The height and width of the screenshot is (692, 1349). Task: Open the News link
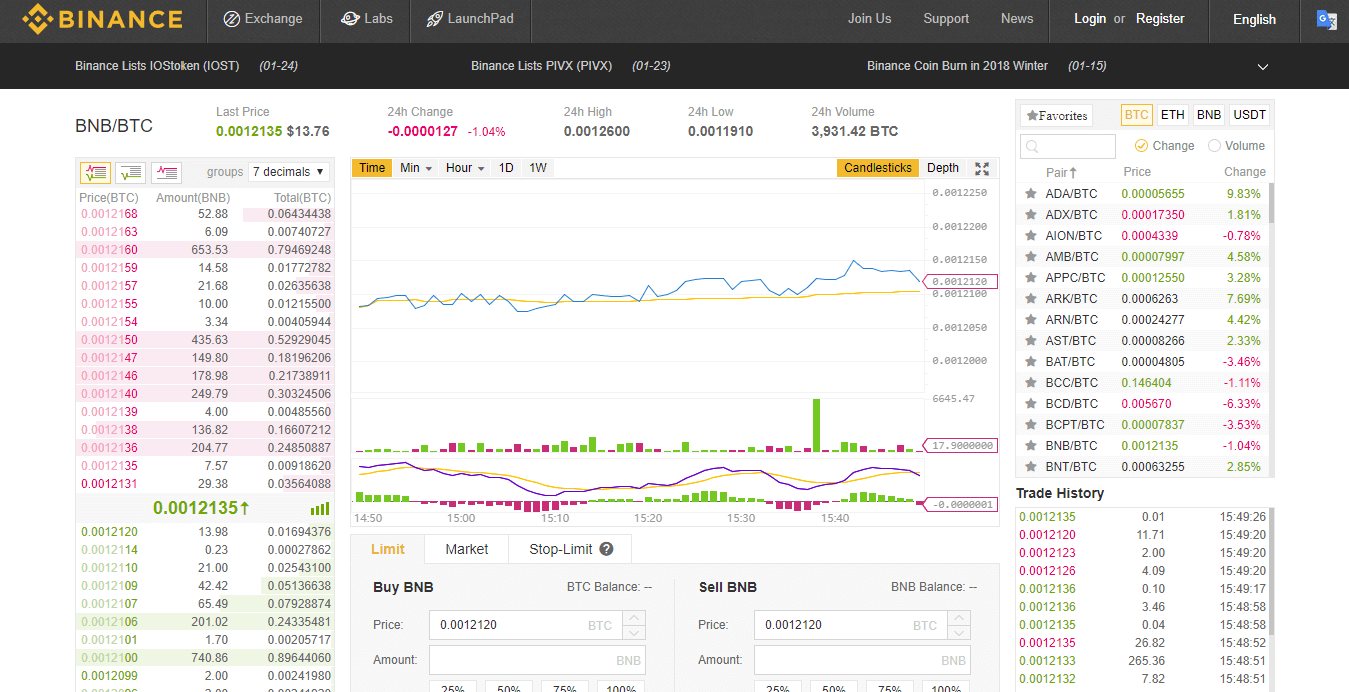(1017, 19)
